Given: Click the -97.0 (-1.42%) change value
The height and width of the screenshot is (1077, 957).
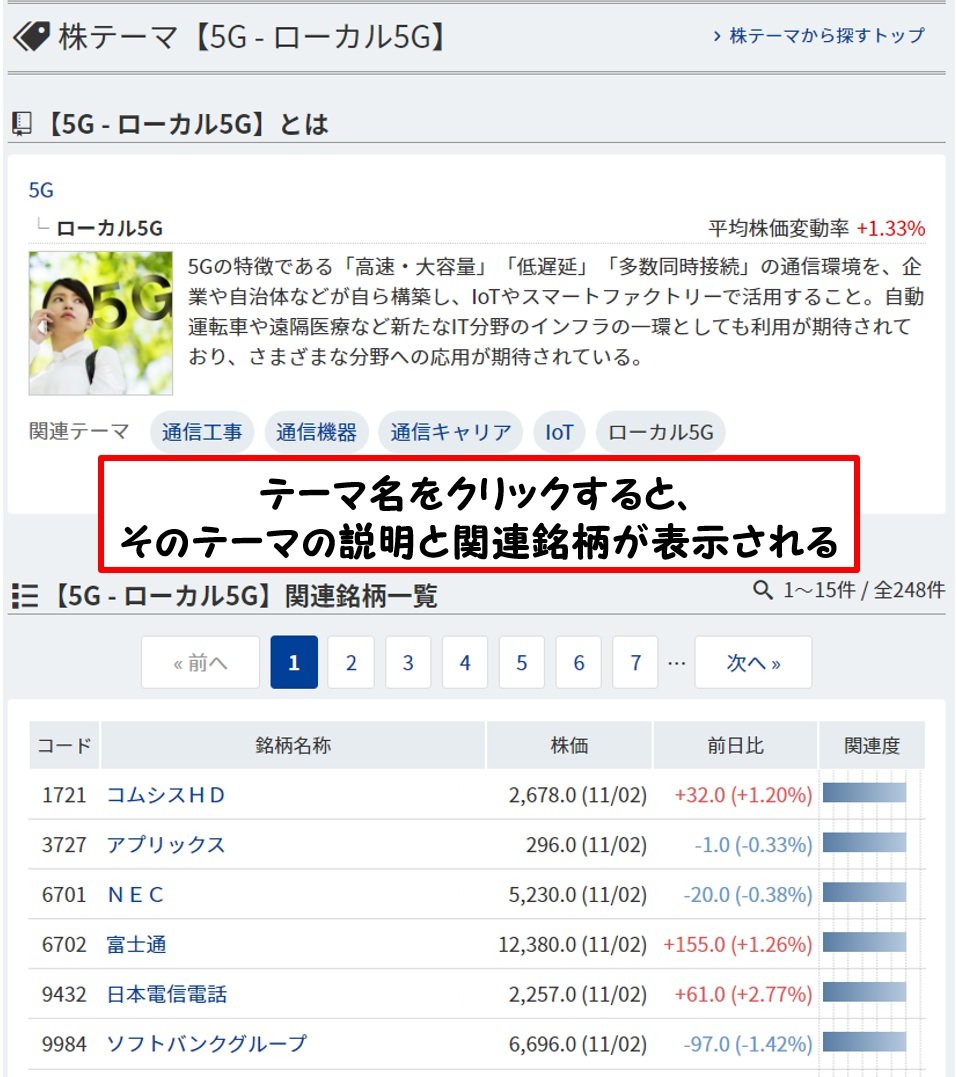Looking at the screenshot, I should (x=747, y=1044).
